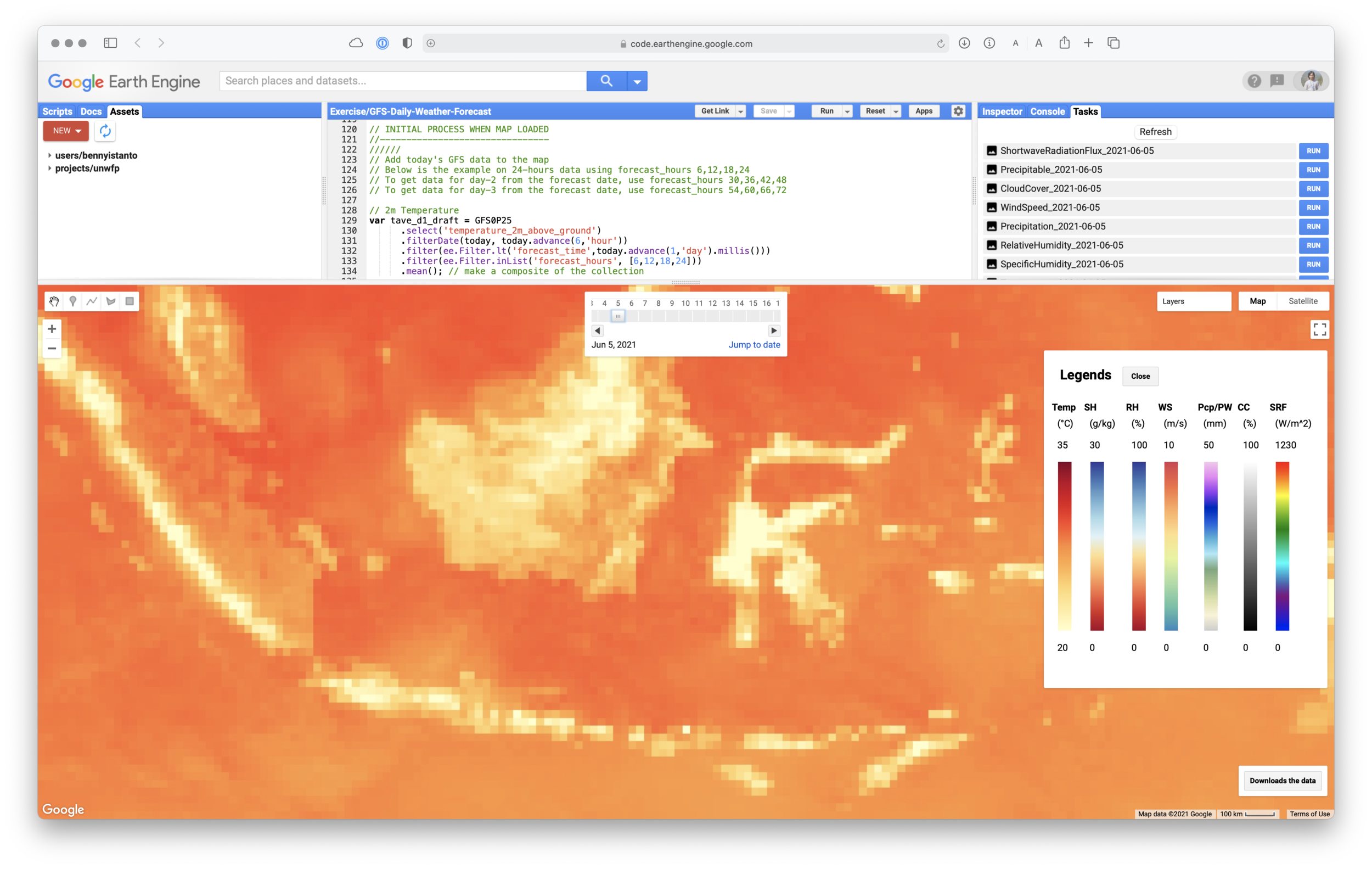Open the Run button dropdown arrow
The image size is (1372, 869).
(847, 111)
